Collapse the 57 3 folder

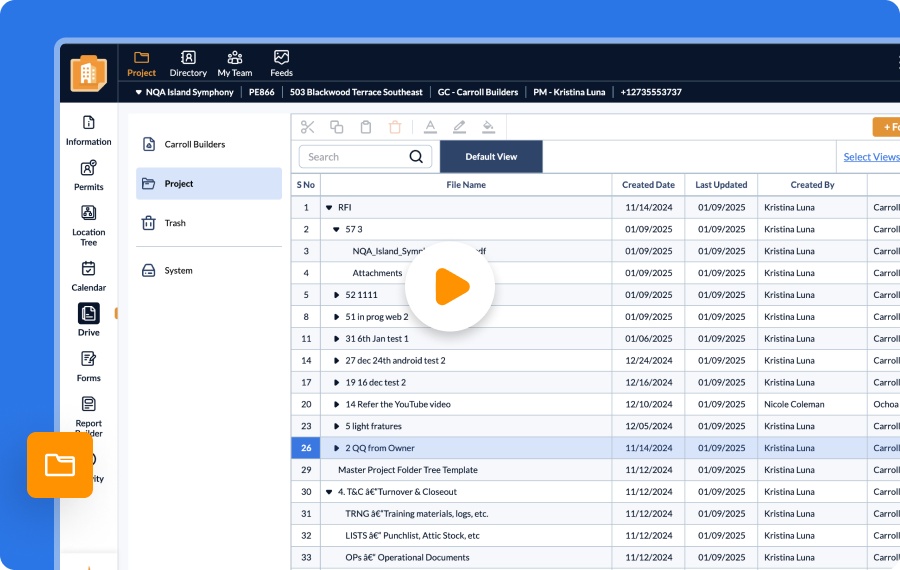[336, 229]
